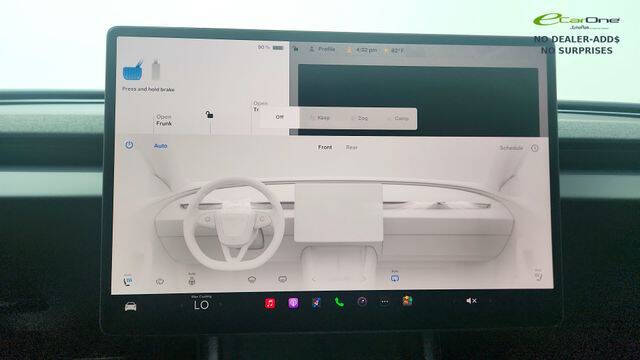Open vehicle Controls with car icon
Image resolution: width=640 pixels, height=360 pixels.
[x=131, y=306]
